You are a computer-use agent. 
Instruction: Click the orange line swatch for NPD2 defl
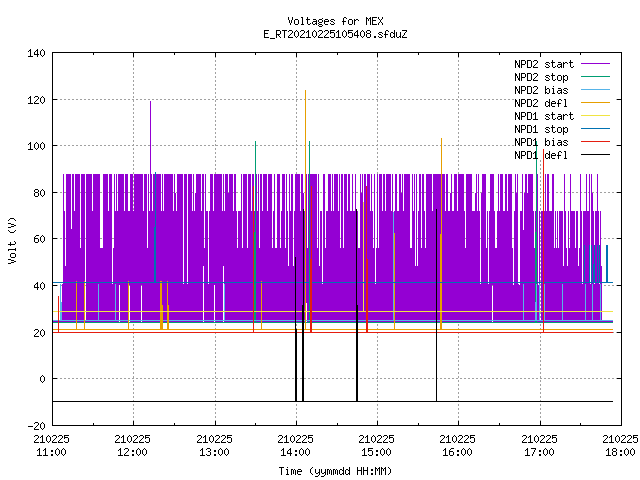coord(596,102)
